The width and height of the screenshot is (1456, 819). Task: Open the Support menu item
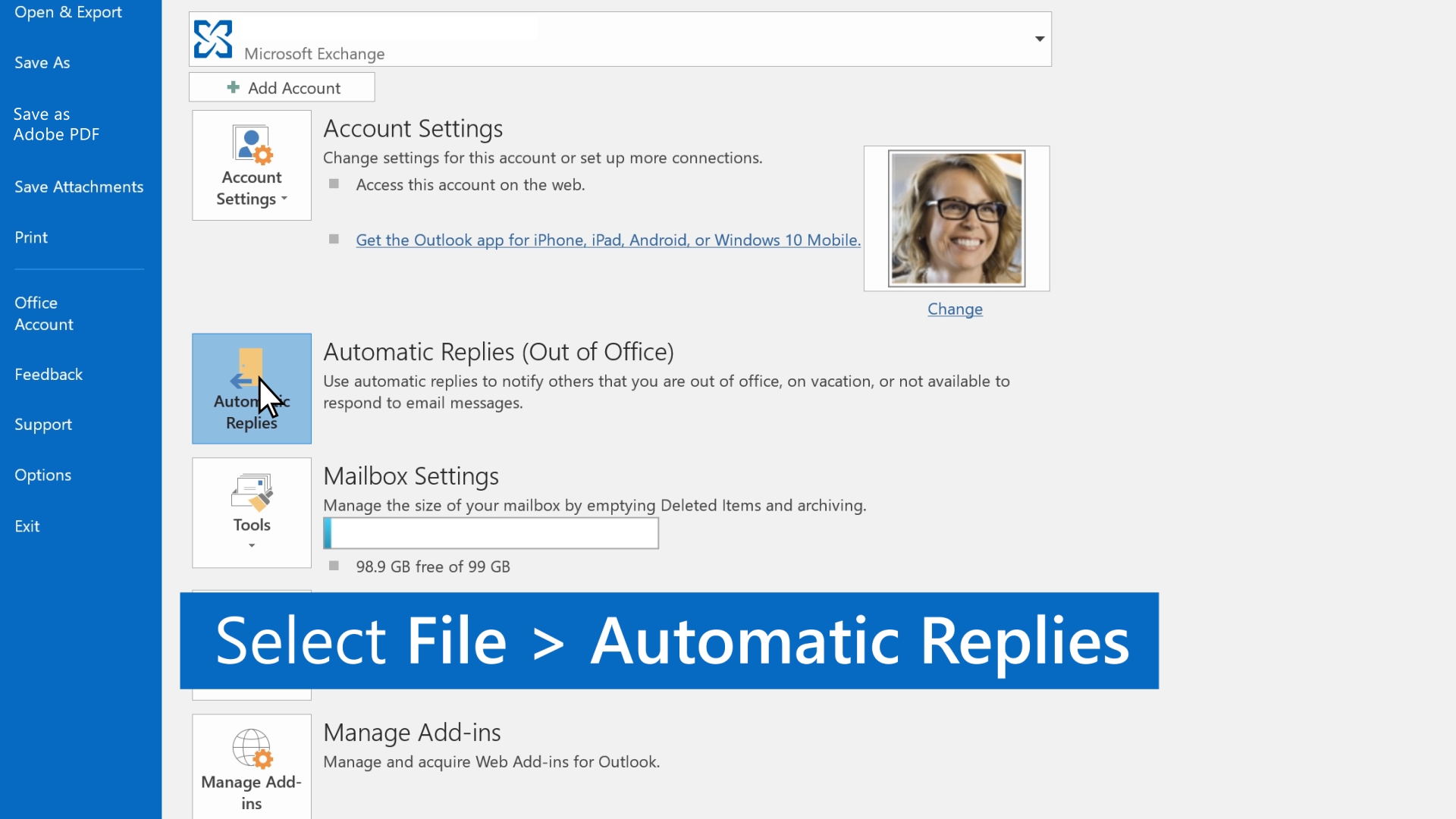point(43,425)
